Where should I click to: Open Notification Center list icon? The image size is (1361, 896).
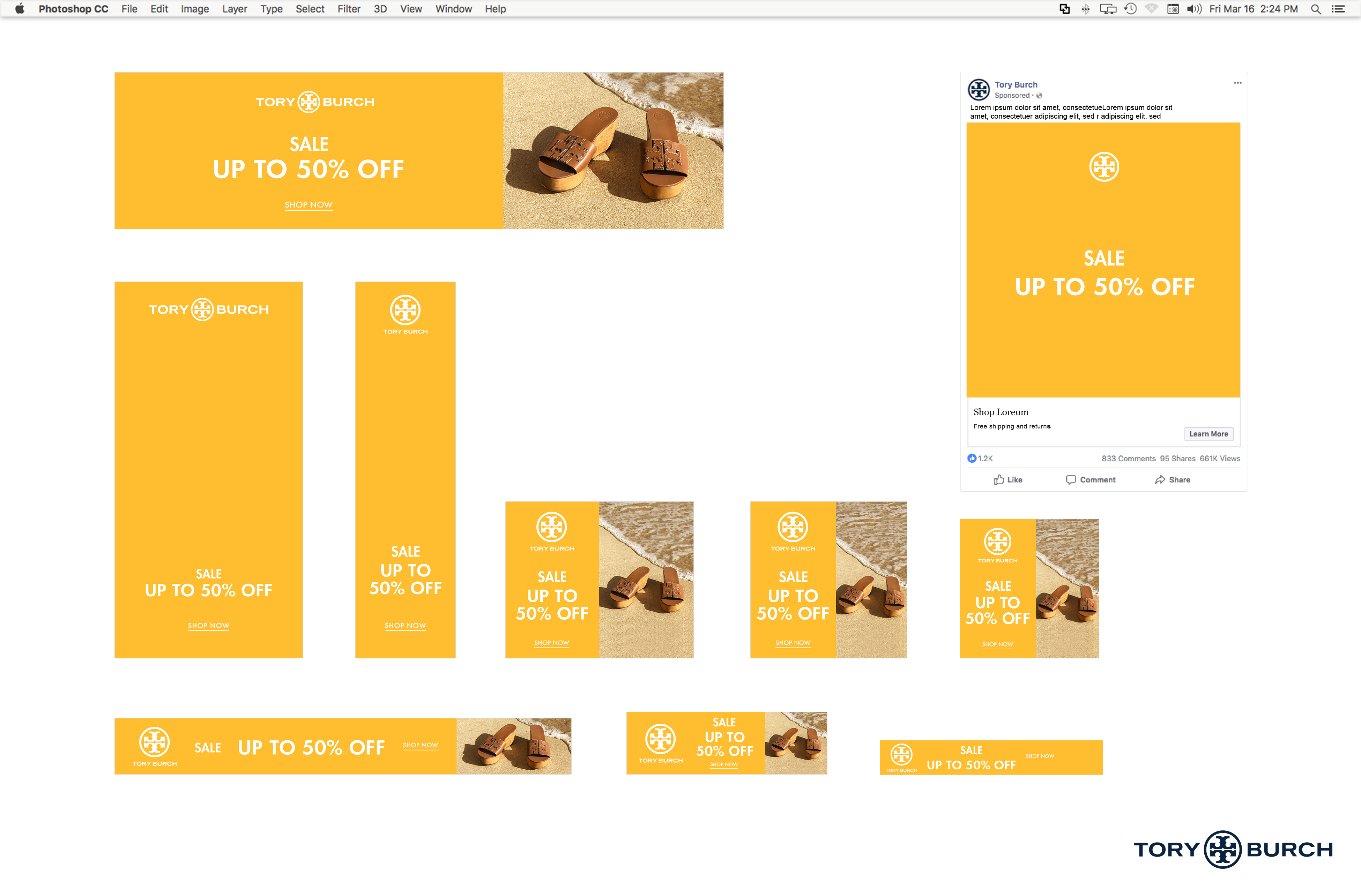1338,9
